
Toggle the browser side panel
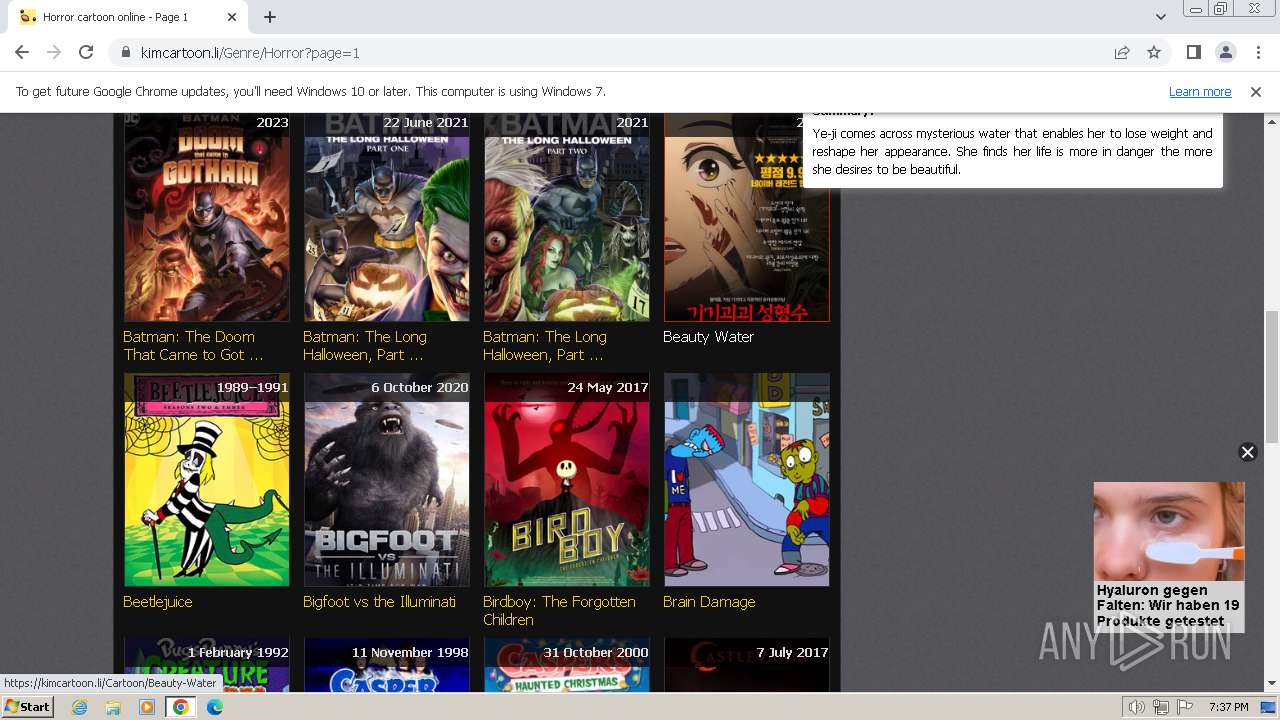click(x=1193, y=52)
